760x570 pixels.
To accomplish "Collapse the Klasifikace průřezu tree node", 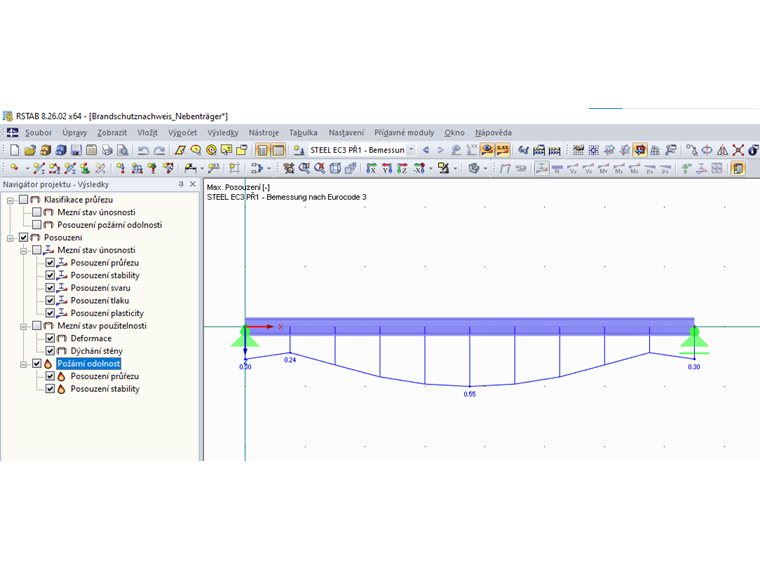I will [10, 200].
